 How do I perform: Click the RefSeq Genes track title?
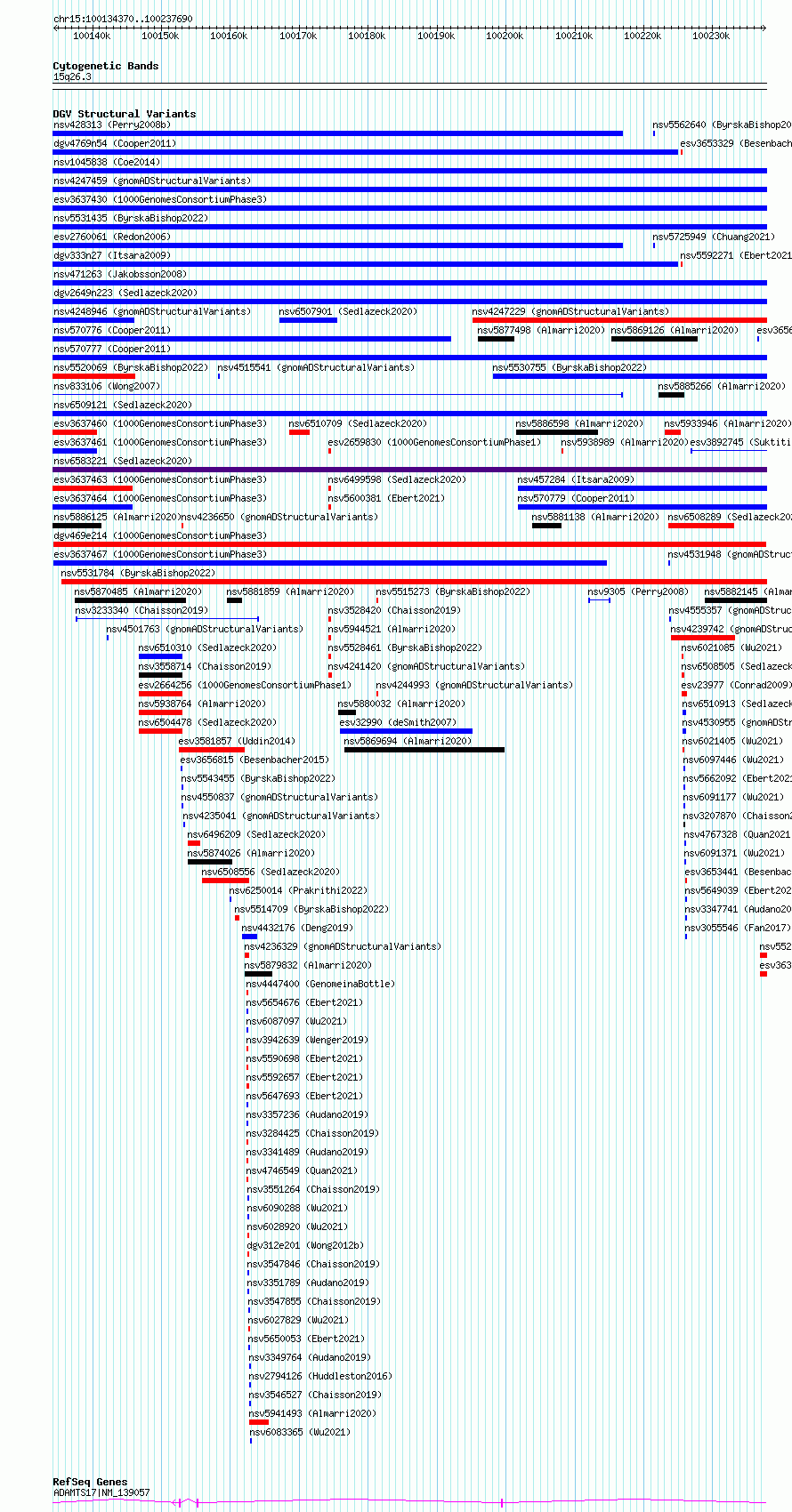pyautogui.click(x=90, y=1483)
